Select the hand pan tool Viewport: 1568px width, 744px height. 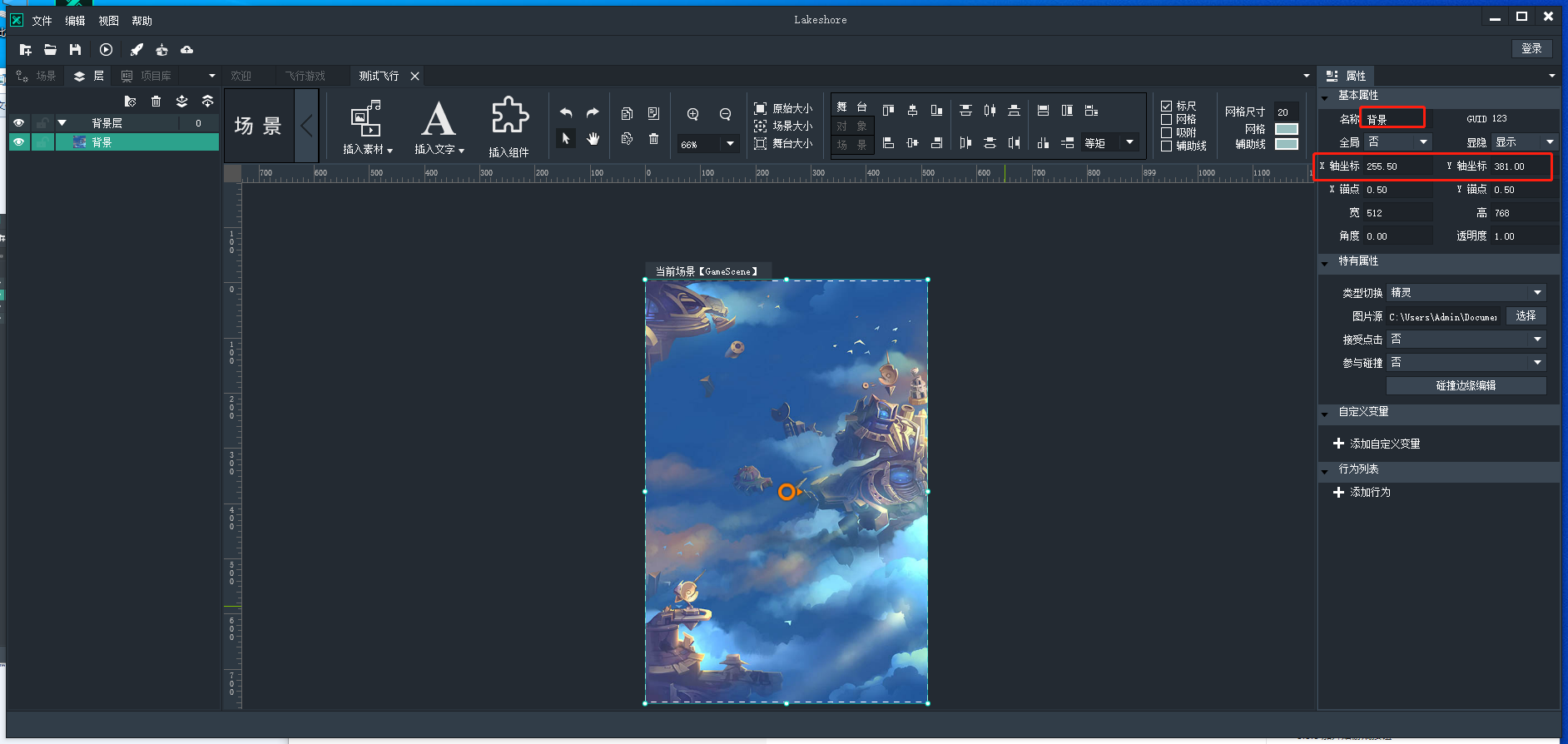[x=593, y=138]
